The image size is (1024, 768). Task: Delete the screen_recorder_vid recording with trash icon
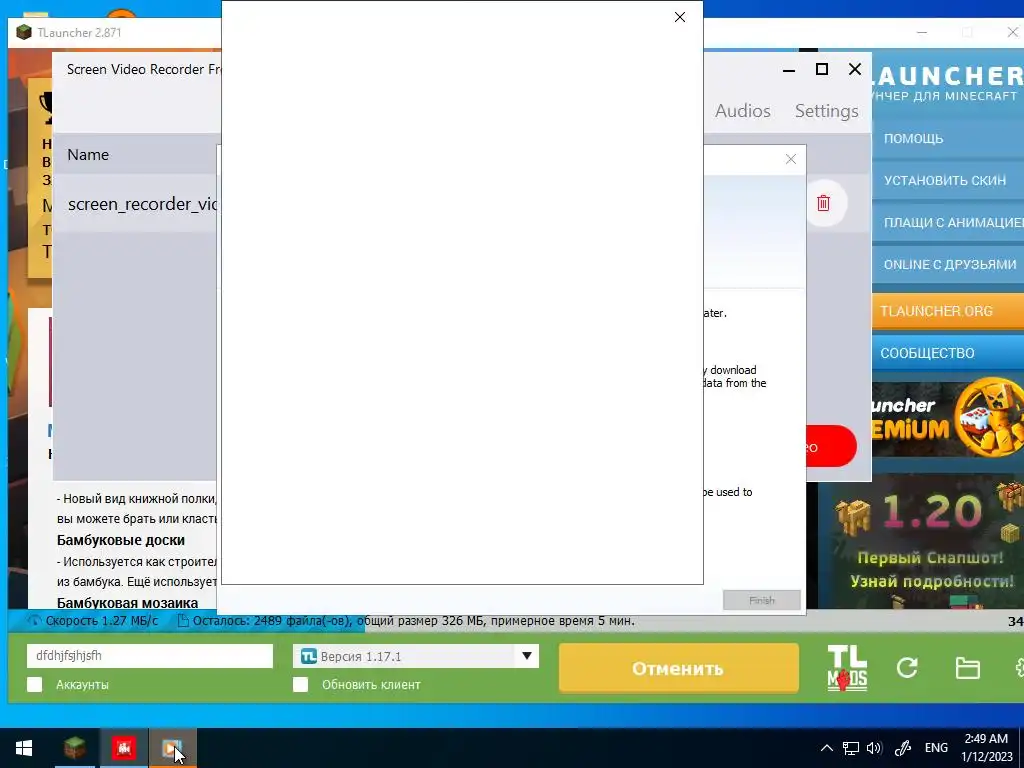tap(823, 203)
